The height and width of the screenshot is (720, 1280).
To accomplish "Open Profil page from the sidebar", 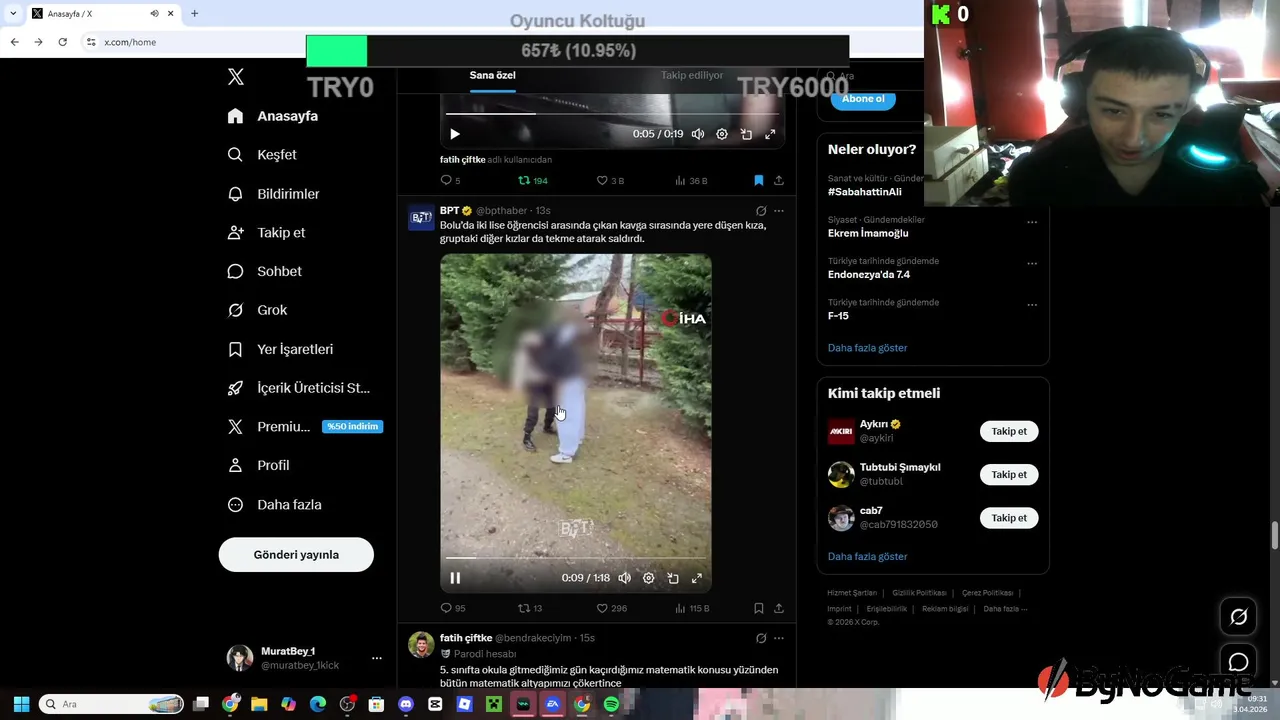I will pyautogui.click(x=258, y=466).
